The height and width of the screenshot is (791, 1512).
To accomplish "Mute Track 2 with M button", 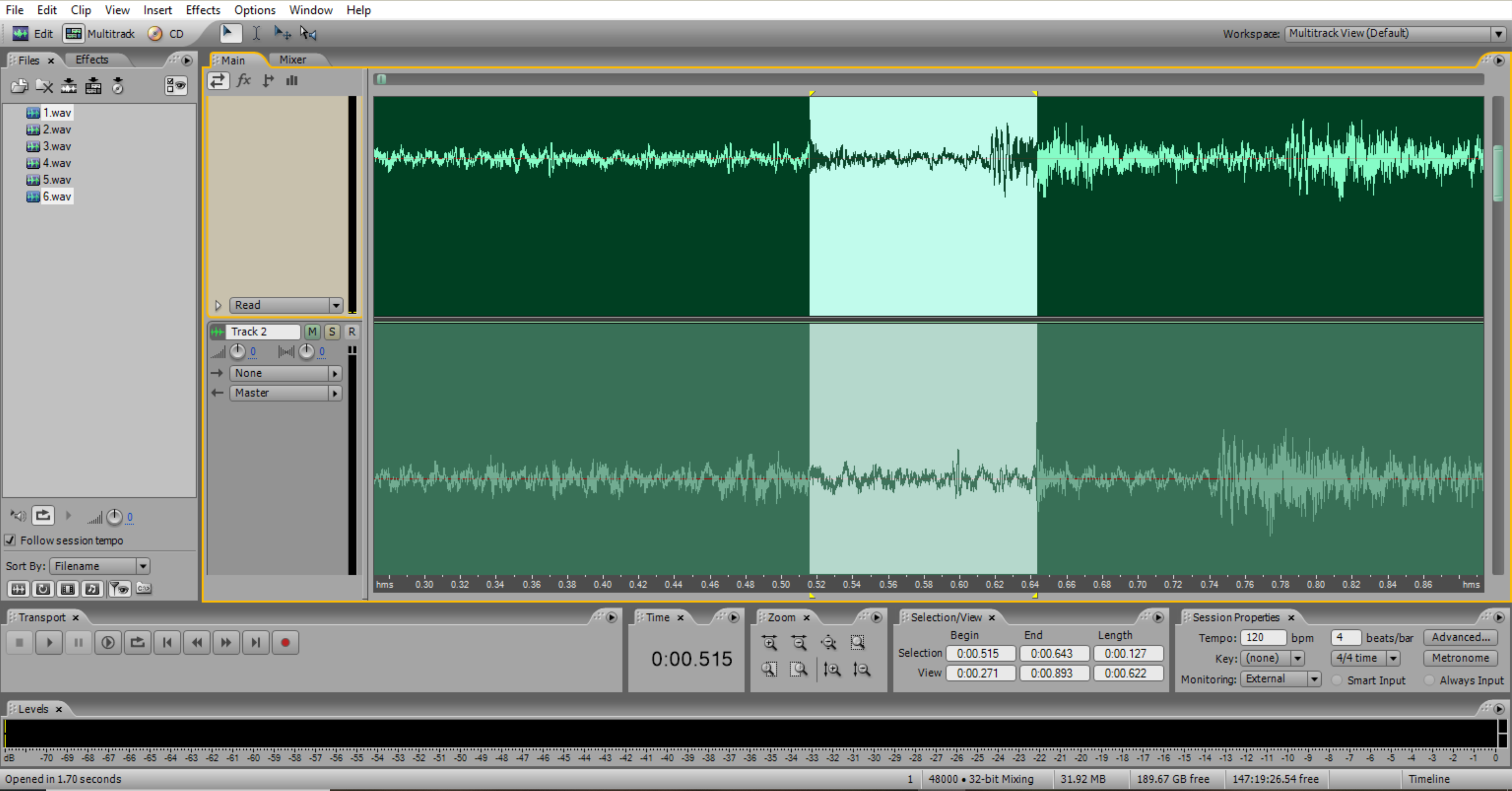I will point(312,332).
